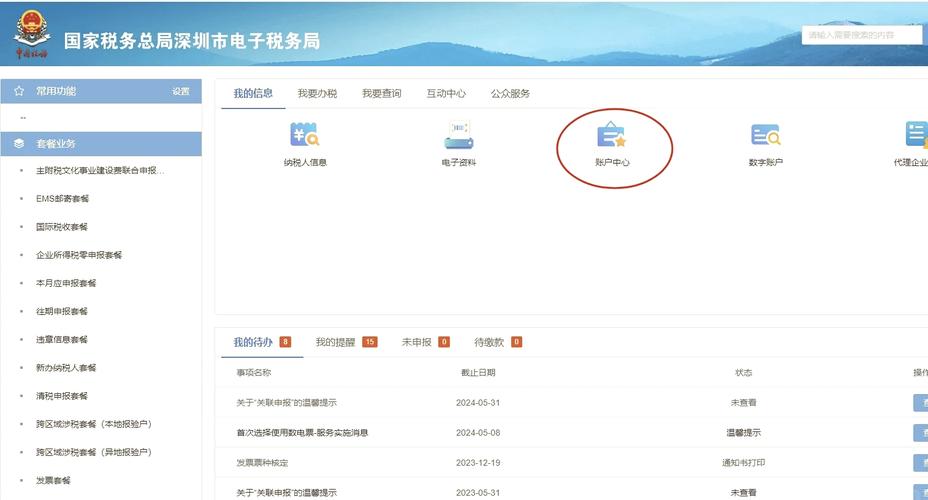
Task: Click the 温馨提示 status cell
Action: click(x=743, y=433)
